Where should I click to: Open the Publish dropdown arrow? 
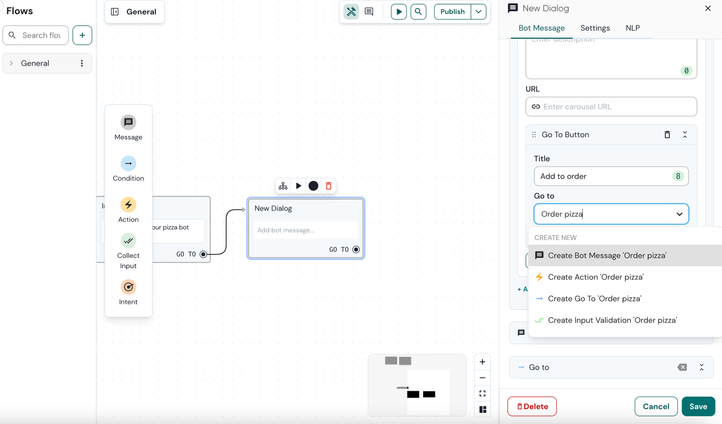(x=479, y=12)
